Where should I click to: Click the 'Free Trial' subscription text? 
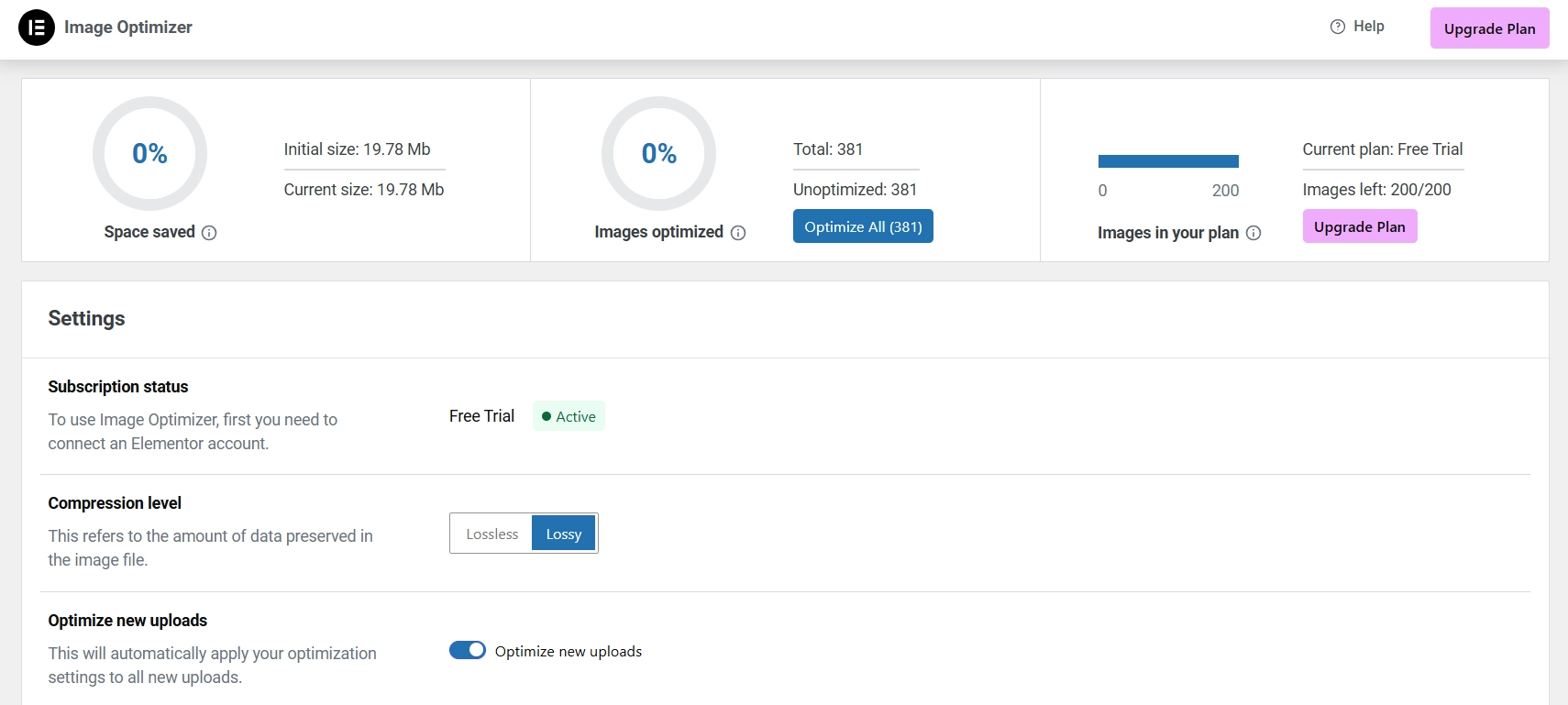click(x=481, y=416)
